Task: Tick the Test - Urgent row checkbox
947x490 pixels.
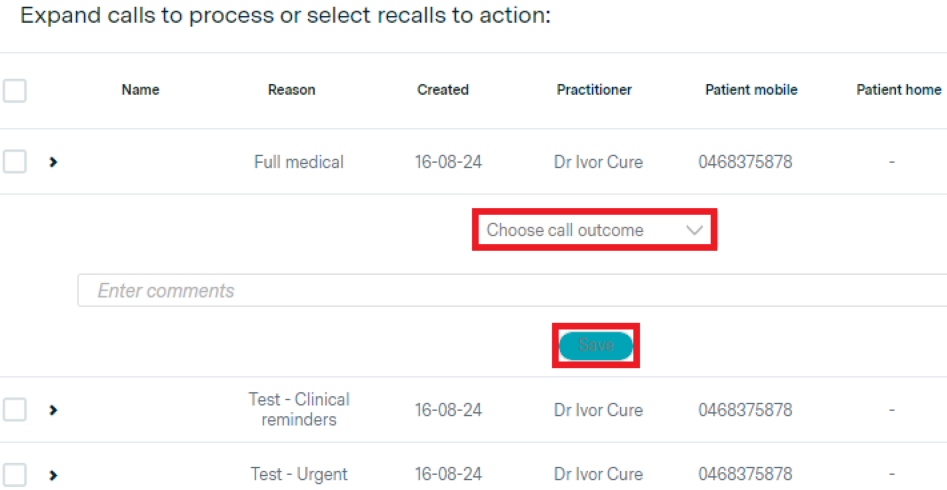Action: pyautogui.click(x=14, y=473)
